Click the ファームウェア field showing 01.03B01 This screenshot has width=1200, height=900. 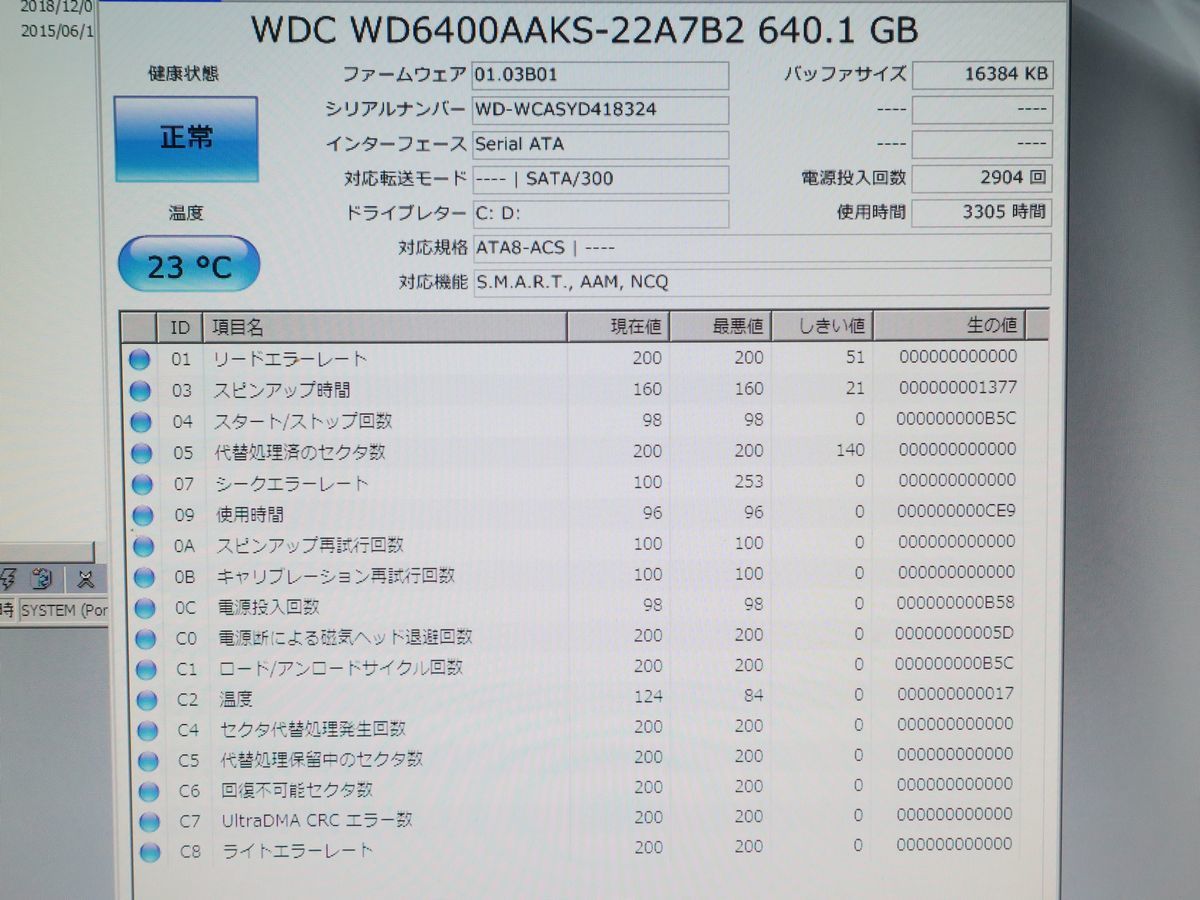[600, 76]
